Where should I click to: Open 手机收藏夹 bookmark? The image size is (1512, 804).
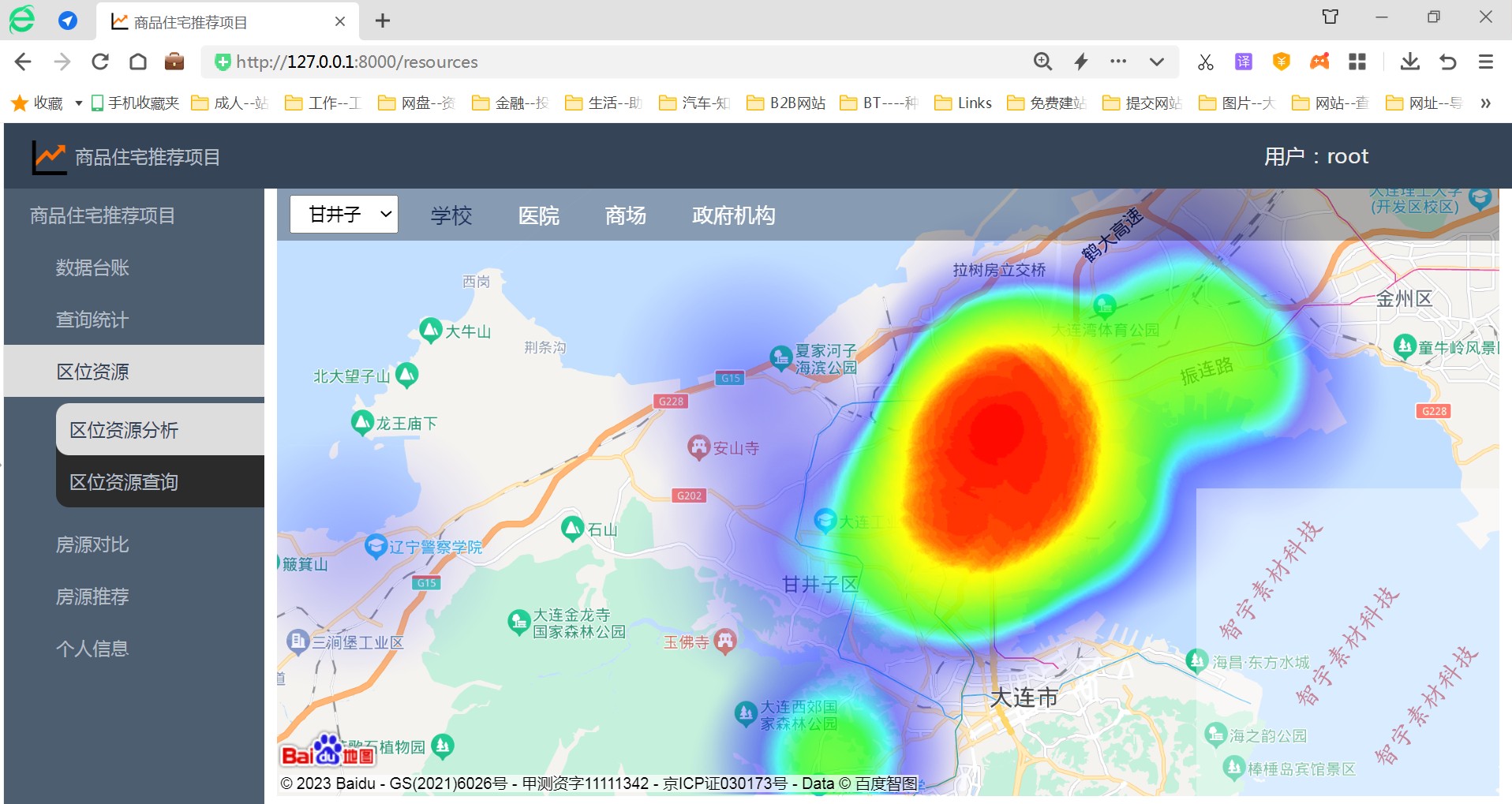tap(135, 103)
